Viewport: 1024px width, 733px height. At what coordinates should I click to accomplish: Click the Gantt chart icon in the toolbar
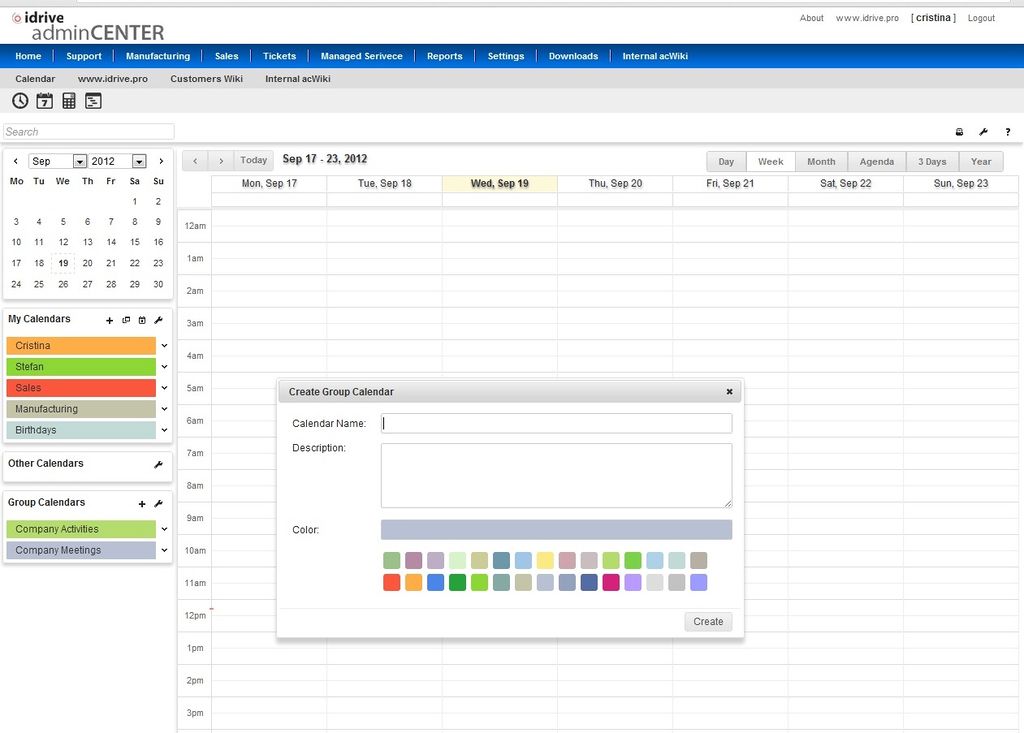[93, 100]
